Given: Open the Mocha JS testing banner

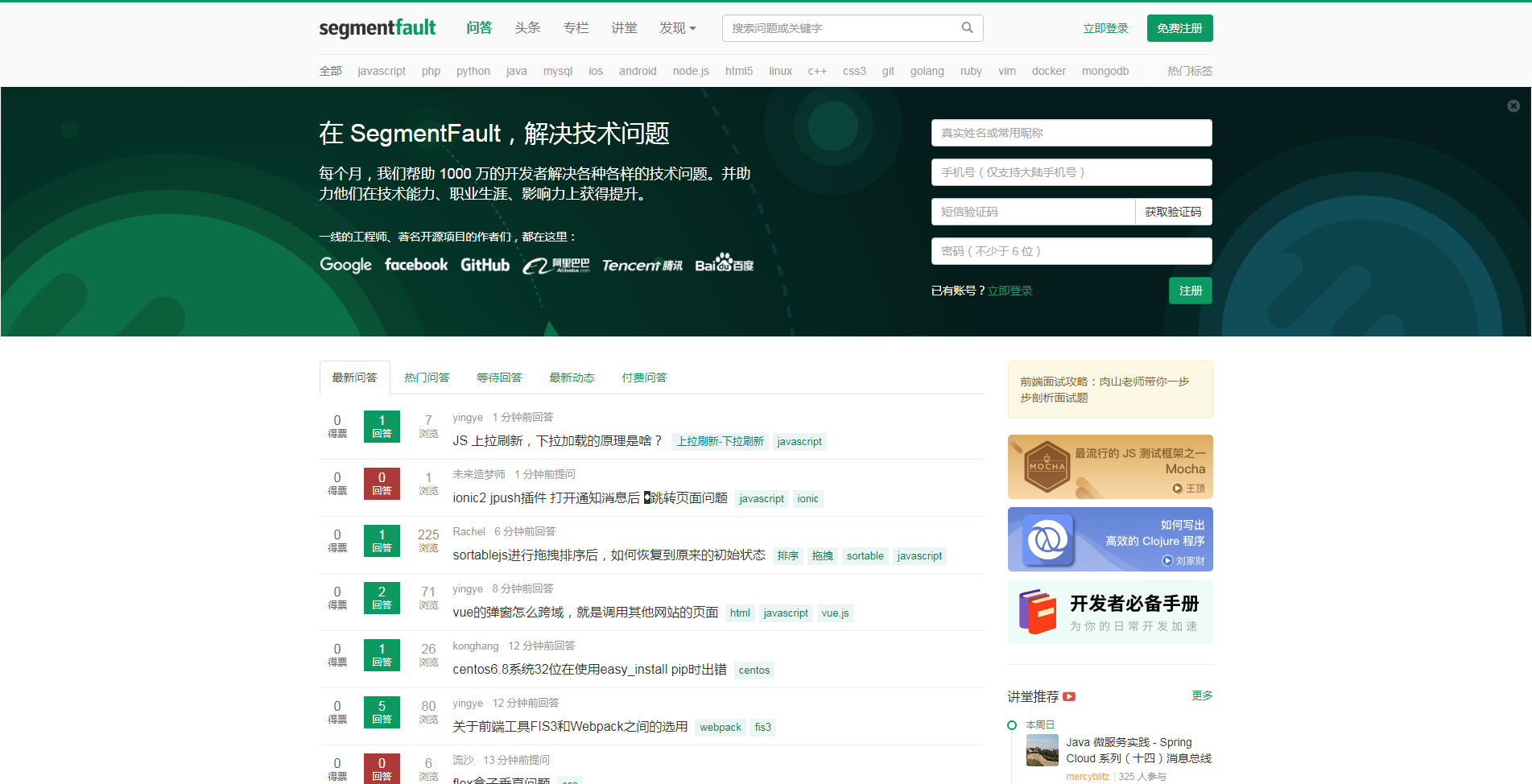Looking at the screenshot, I should 1110,467.
